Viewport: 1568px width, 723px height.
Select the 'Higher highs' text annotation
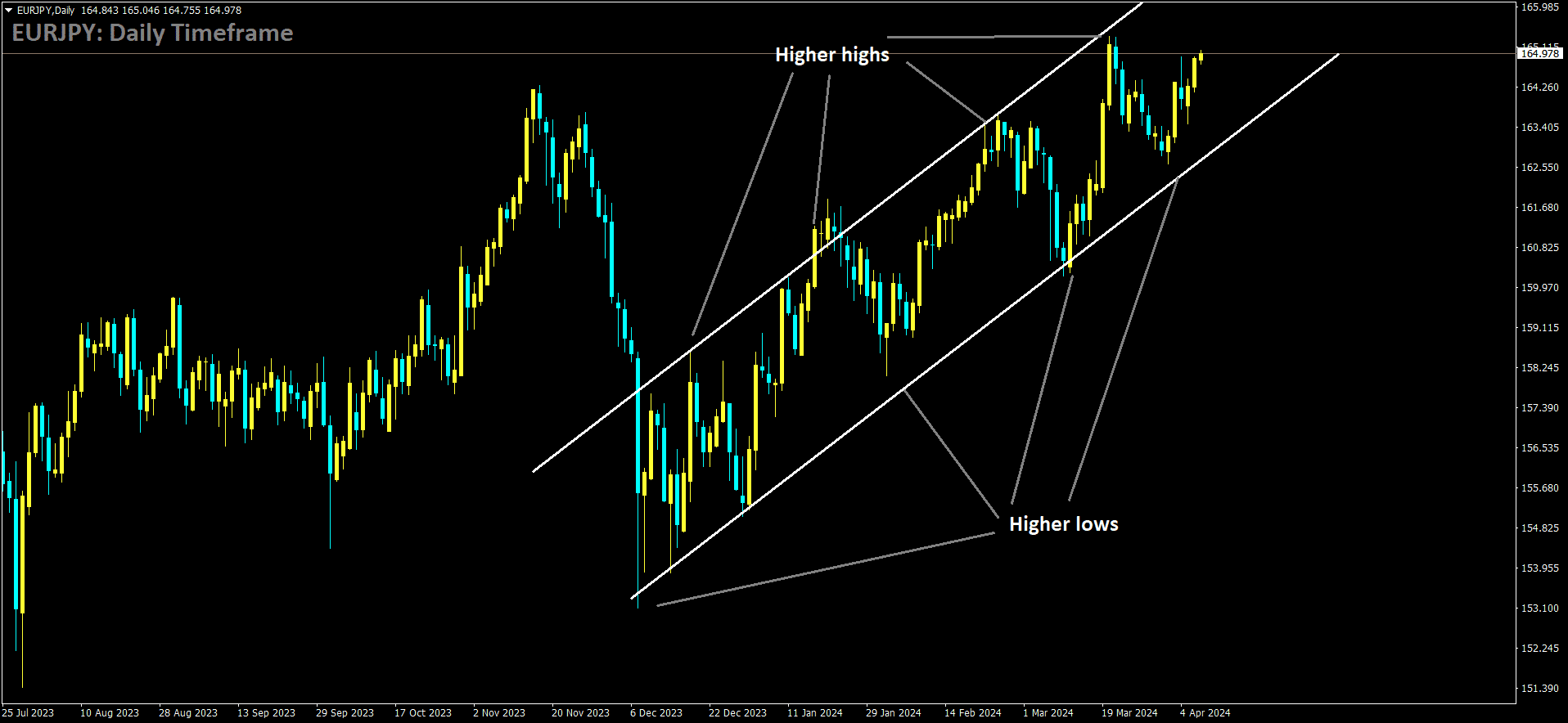pos(832,55)
